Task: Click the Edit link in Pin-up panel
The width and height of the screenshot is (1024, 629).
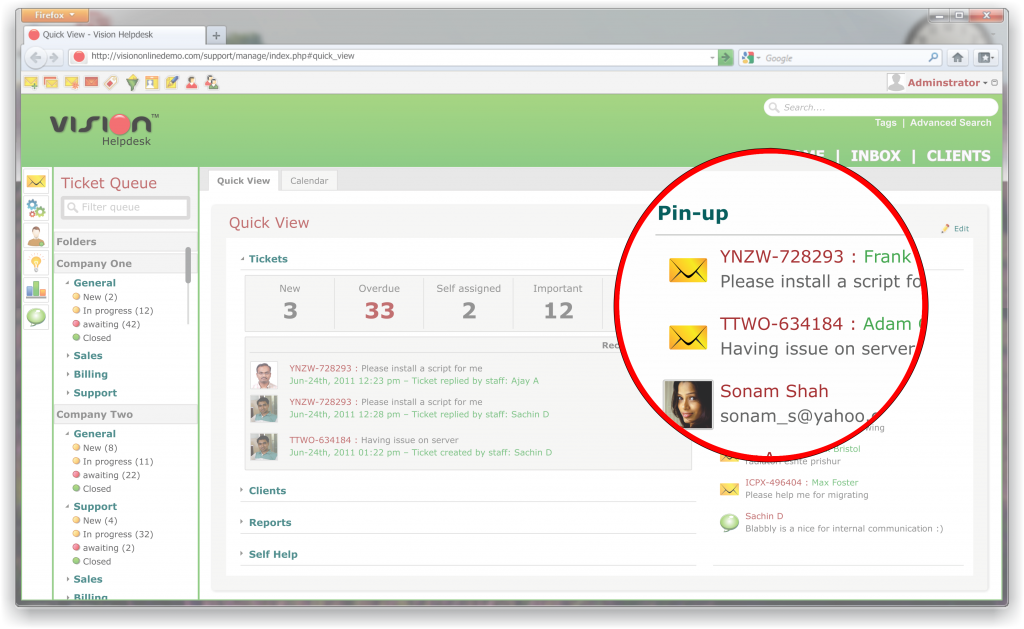Action: (x=960, y=229)
